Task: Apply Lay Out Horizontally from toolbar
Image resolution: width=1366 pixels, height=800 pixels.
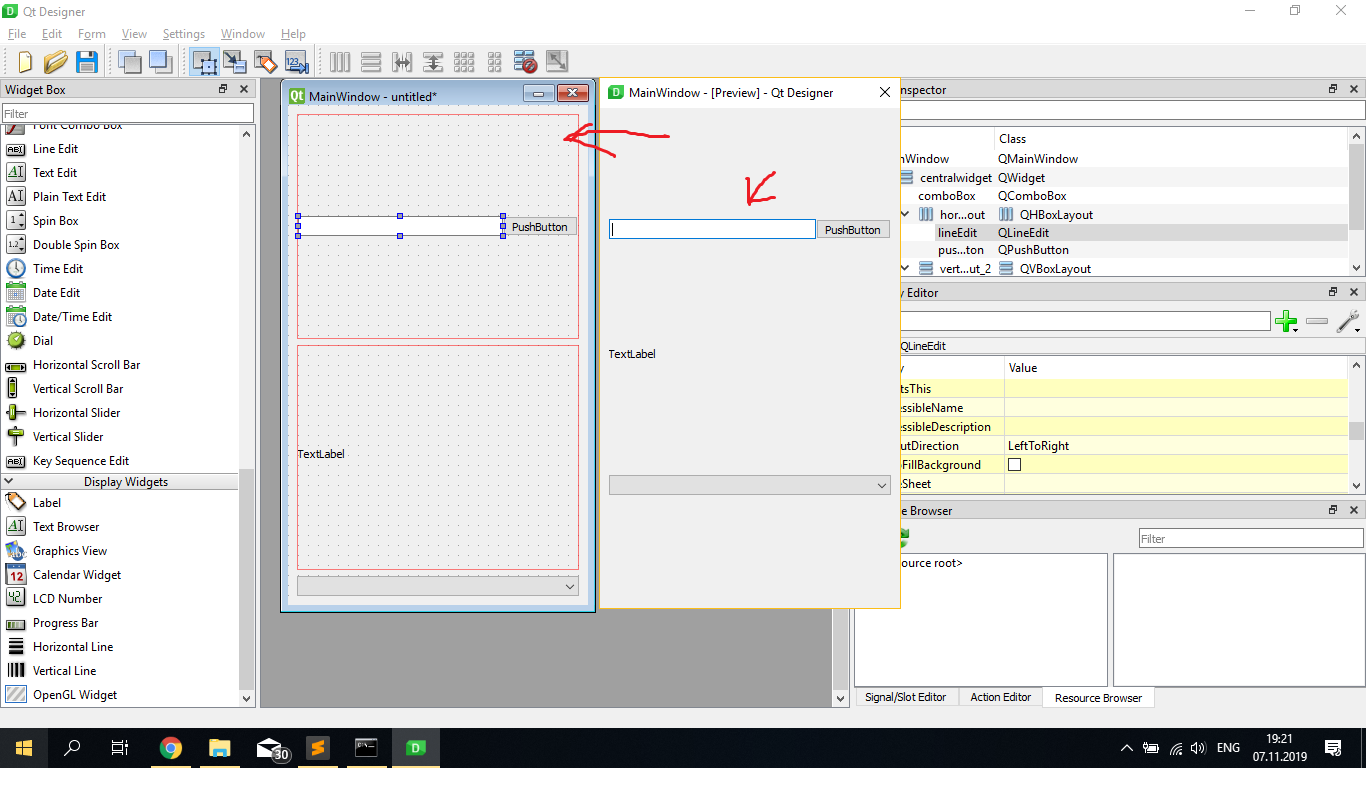Action: [340, 62]
